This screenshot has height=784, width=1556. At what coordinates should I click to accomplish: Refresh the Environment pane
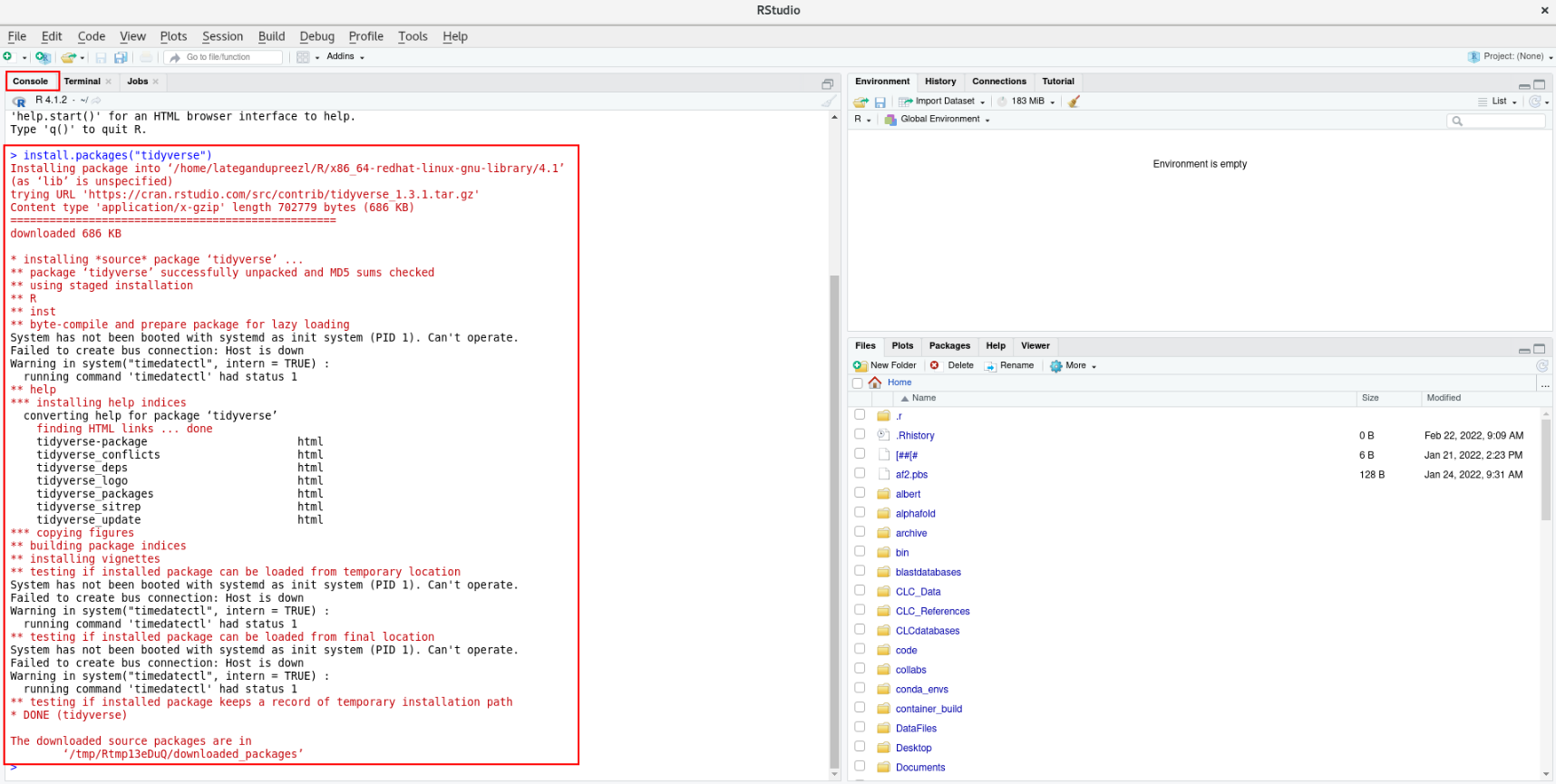click(1534, 102)
